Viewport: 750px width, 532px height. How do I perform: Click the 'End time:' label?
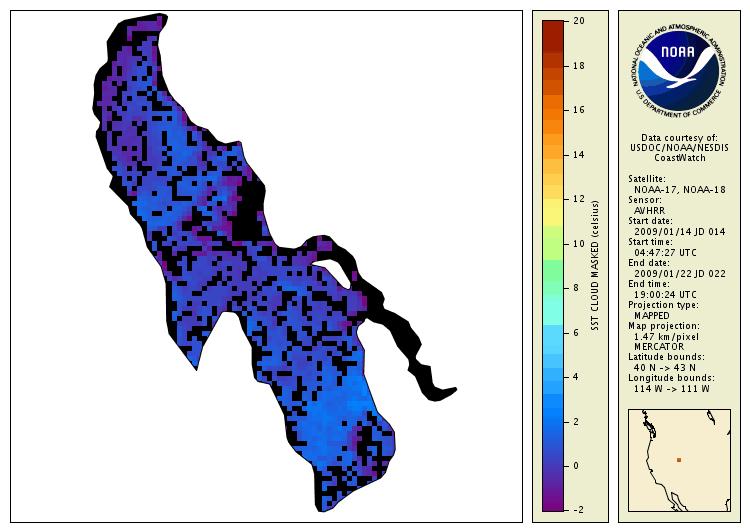pos(649,284)
